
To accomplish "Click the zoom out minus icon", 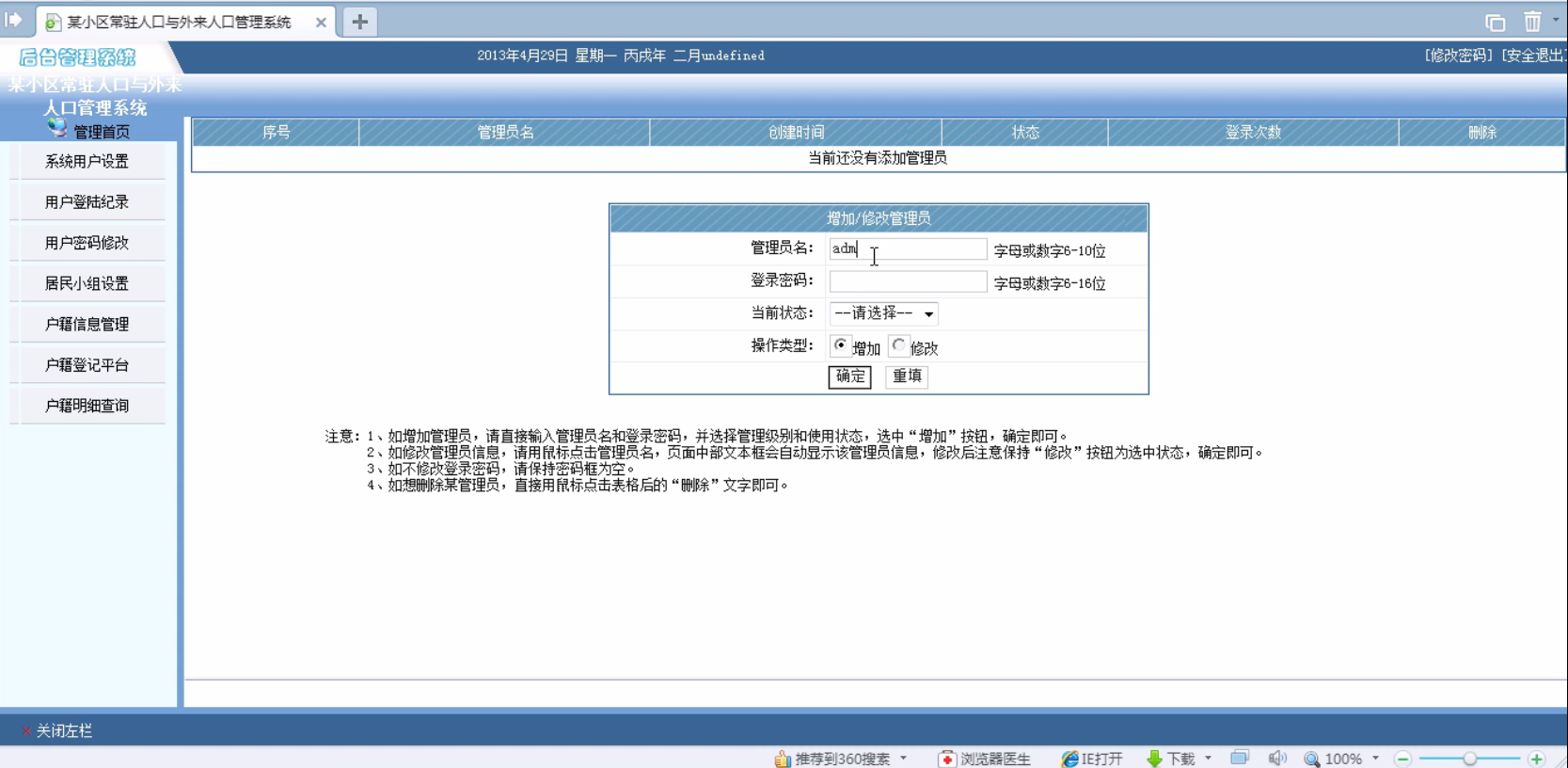I will point(1402,759).
